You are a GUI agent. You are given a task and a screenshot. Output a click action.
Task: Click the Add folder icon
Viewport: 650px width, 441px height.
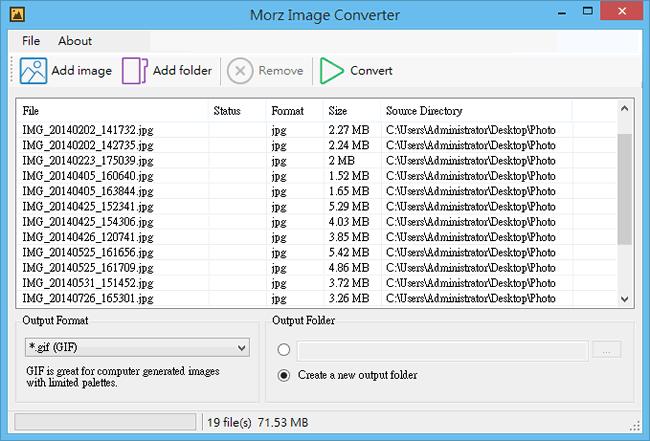point(135,71)
